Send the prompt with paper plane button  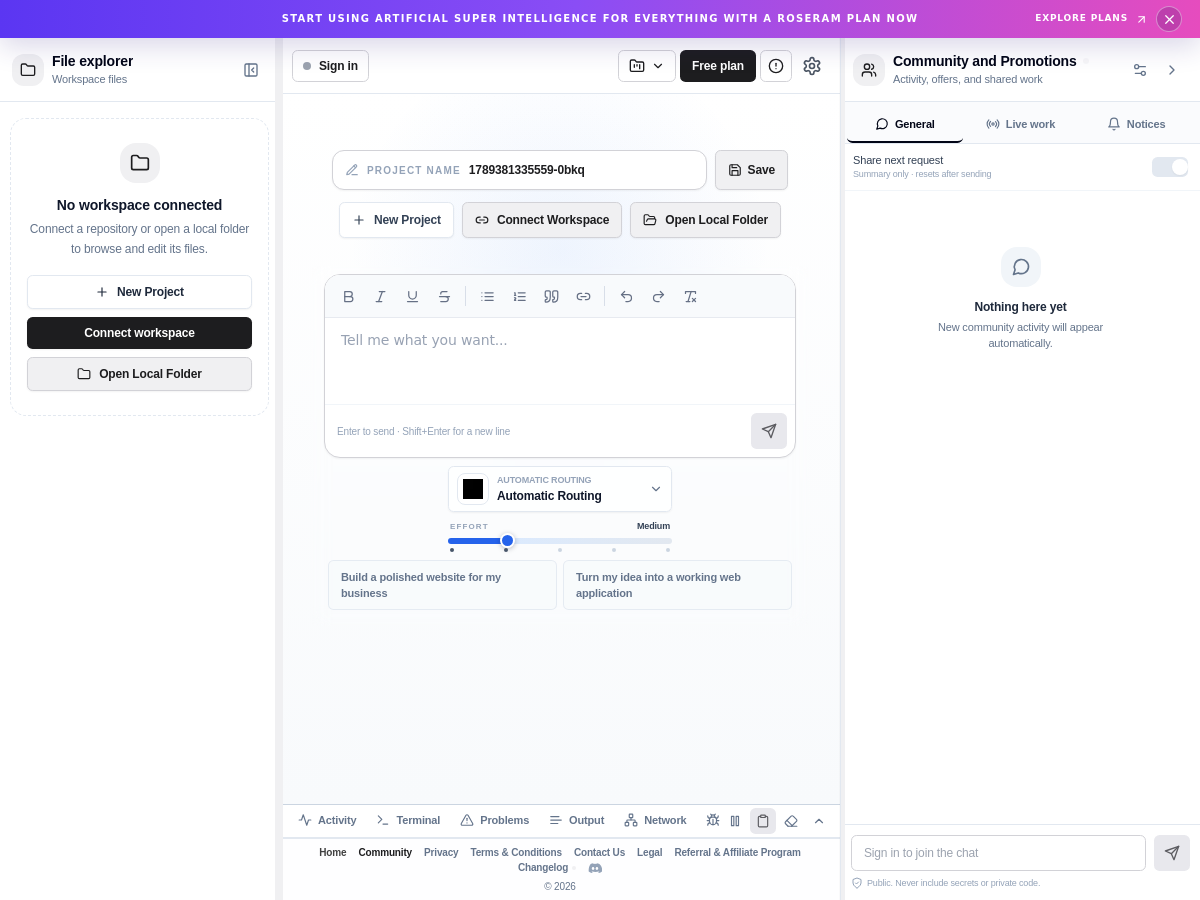(769, 431)
